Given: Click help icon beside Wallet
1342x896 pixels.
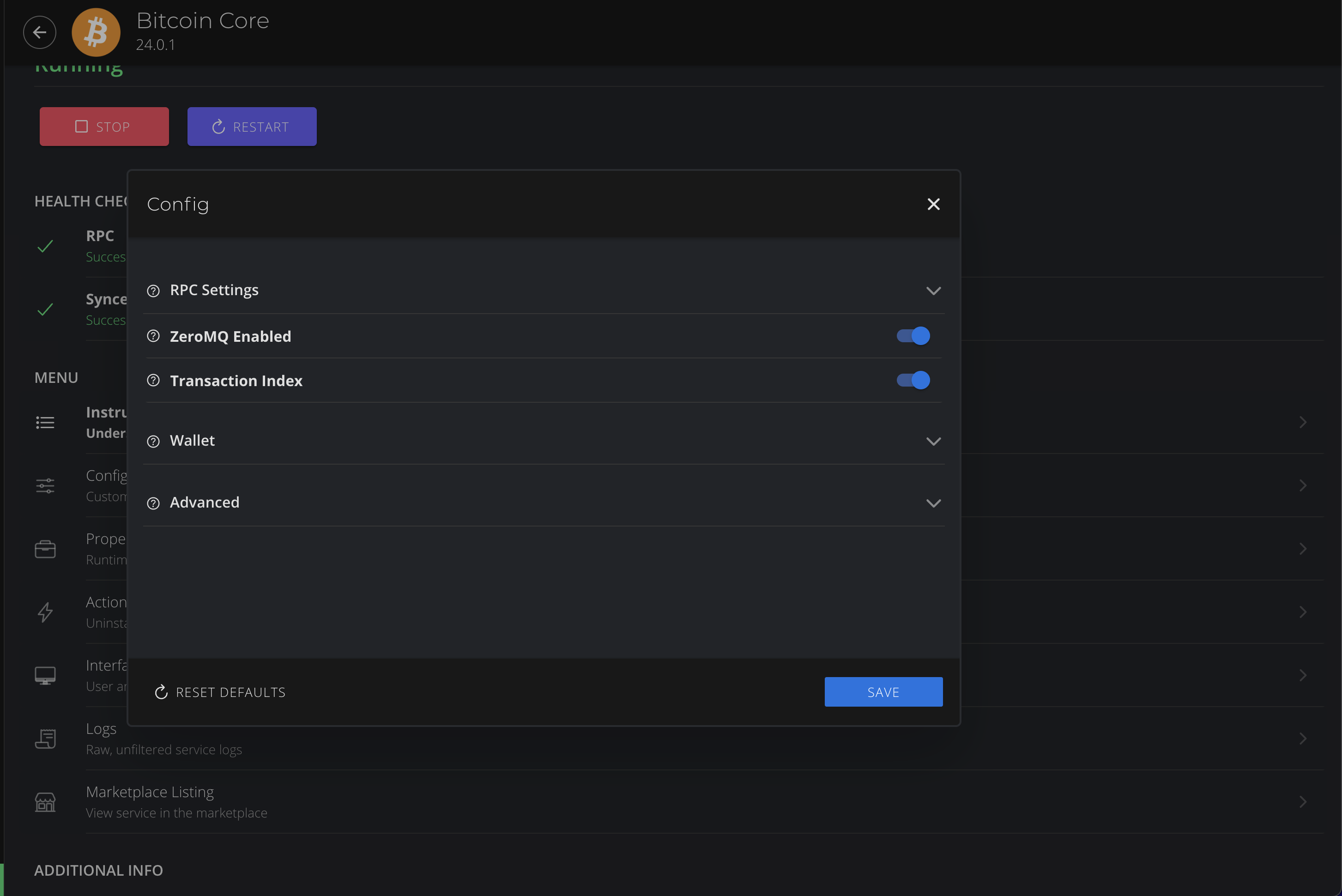Looking at the screenshot, I should click(153, 441).
